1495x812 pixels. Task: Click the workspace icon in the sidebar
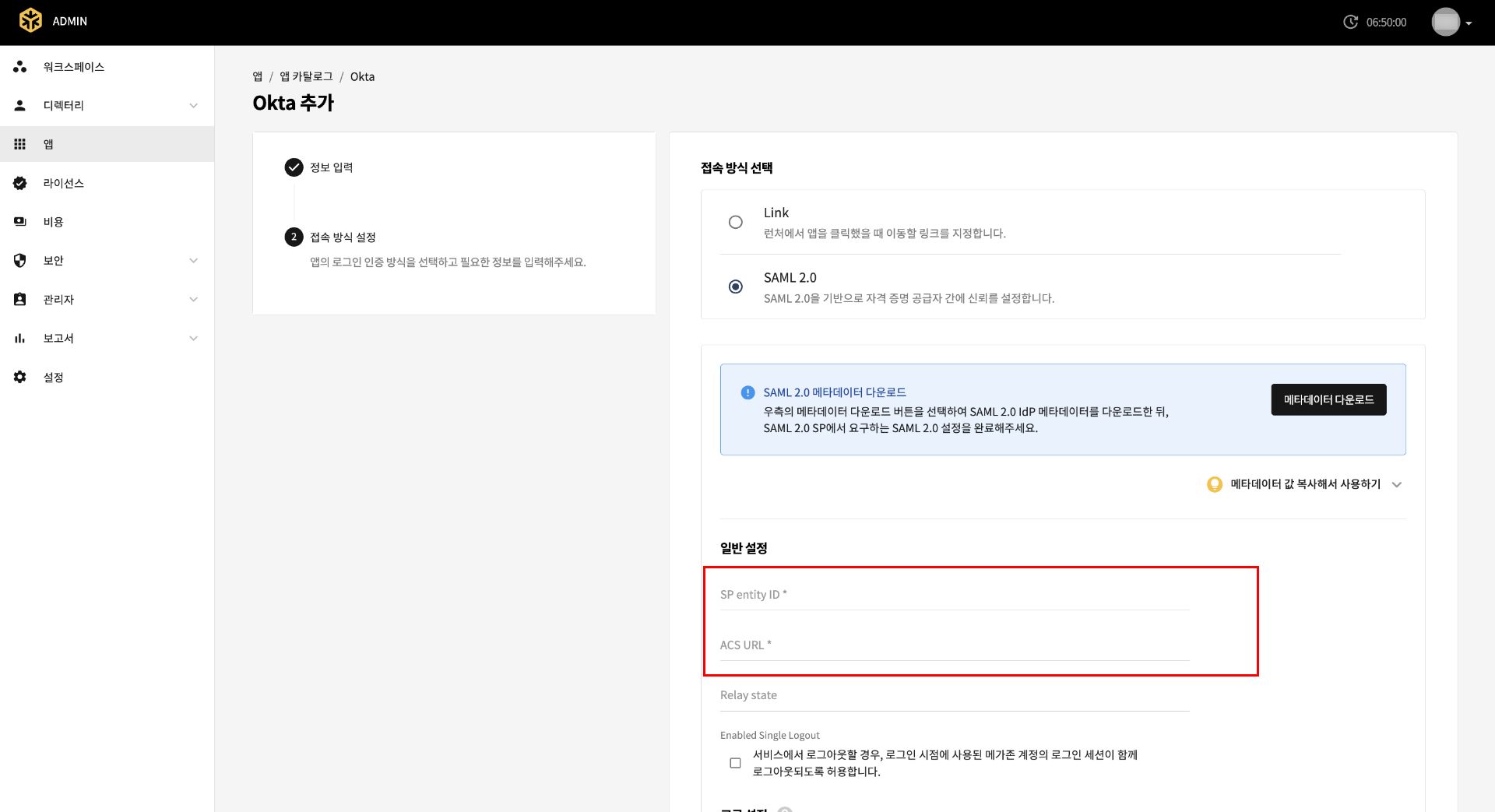pos(20,67)
